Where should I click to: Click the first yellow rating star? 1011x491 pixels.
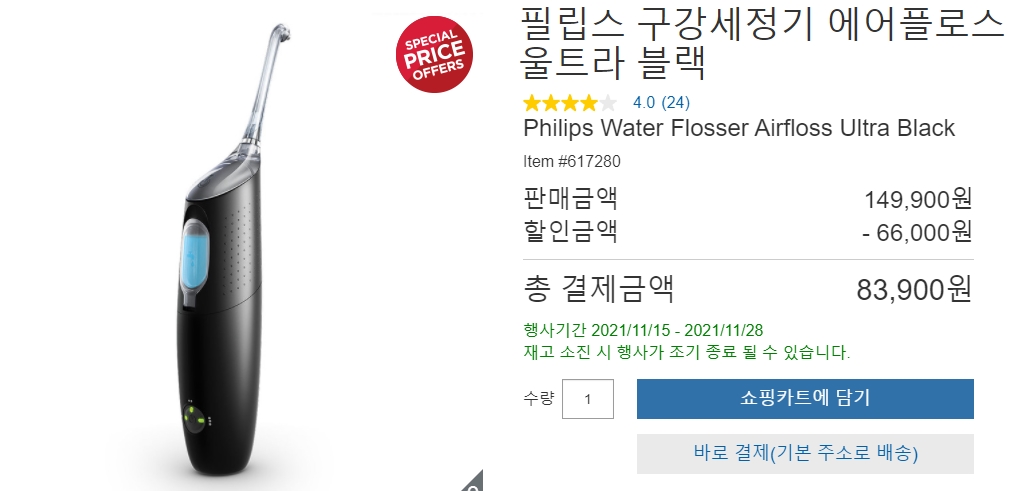(532, 102)
